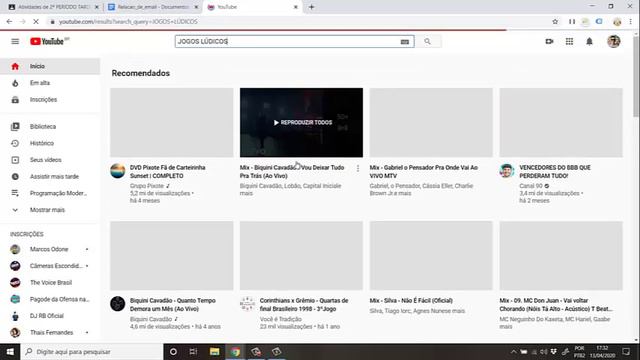
Task: Open Mix - 09. MC Don Juan title
Action: 556,304
